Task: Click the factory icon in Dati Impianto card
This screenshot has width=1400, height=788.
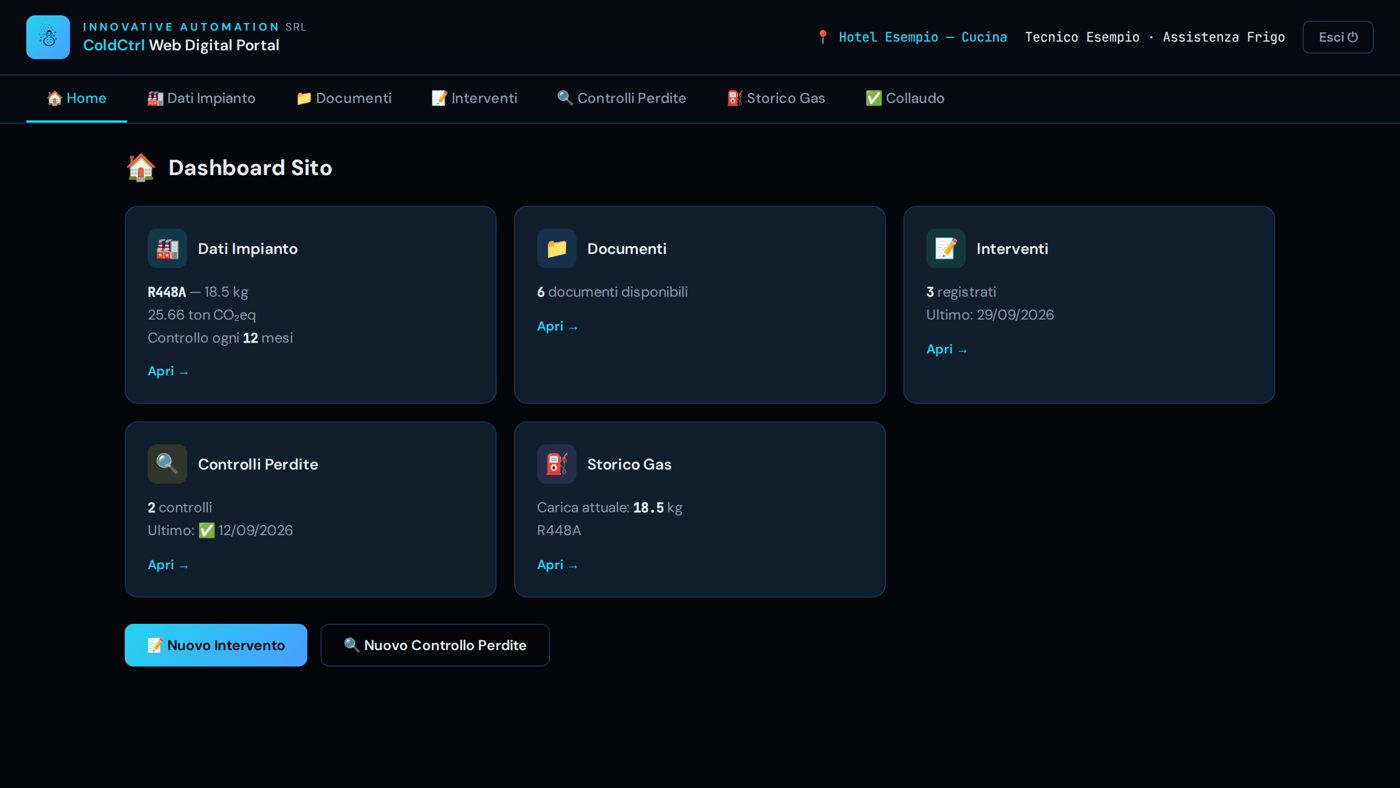Action: [x=167, y=248]
